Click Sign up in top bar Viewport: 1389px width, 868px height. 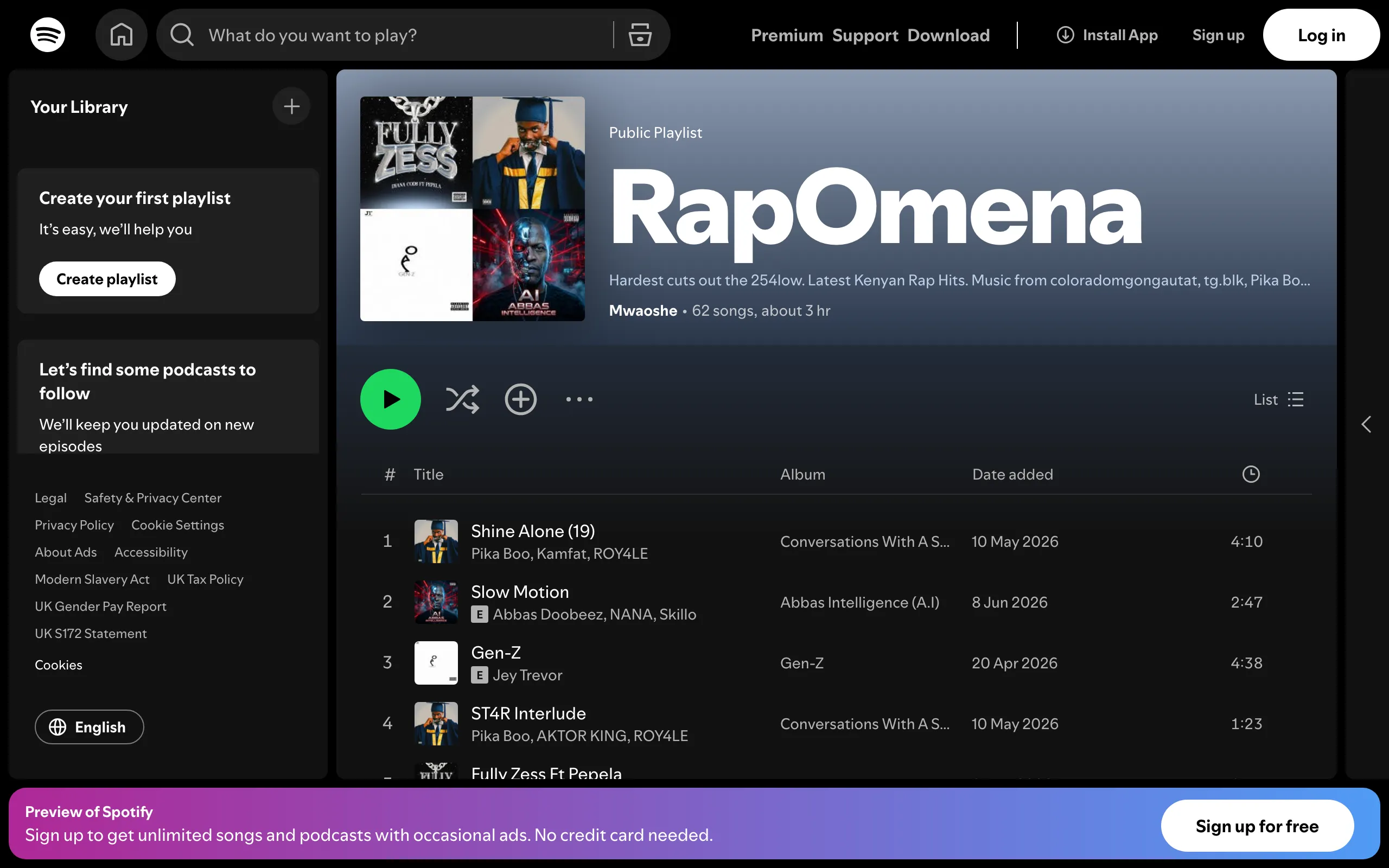click(x=1218, y=35)
